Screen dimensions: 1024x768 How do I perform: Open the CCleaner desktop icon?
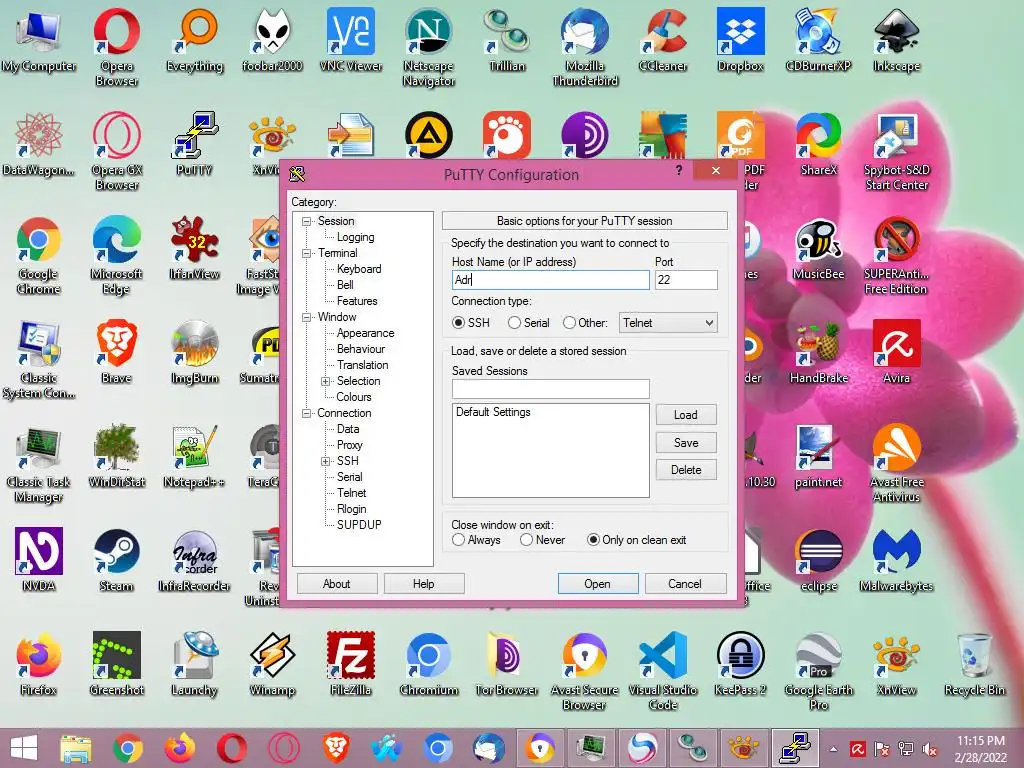pos(663,39)
